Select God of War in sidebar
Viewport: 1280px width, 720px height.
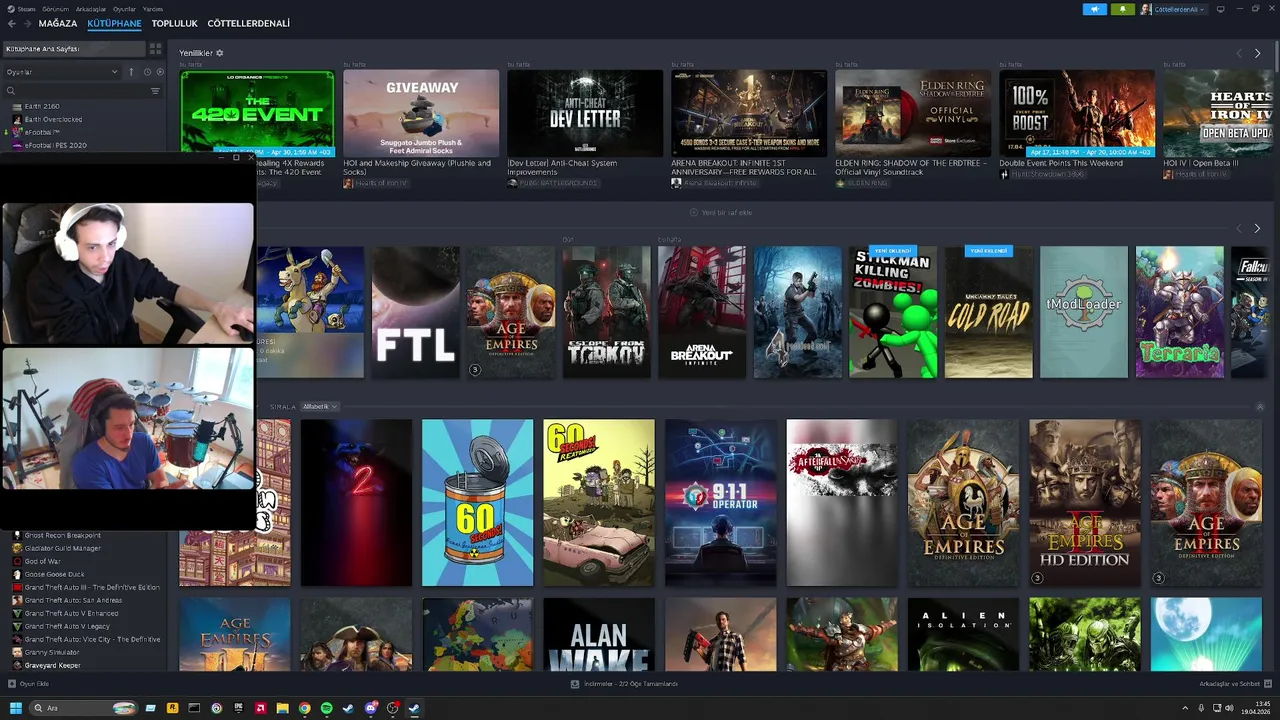click(42, 561)
